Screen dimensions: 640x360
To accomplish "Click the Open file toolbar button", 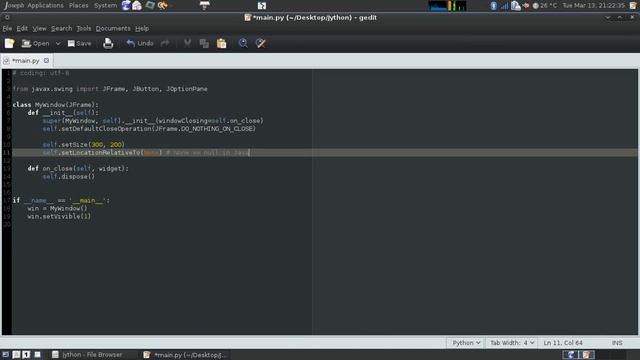I will [35, 43].
